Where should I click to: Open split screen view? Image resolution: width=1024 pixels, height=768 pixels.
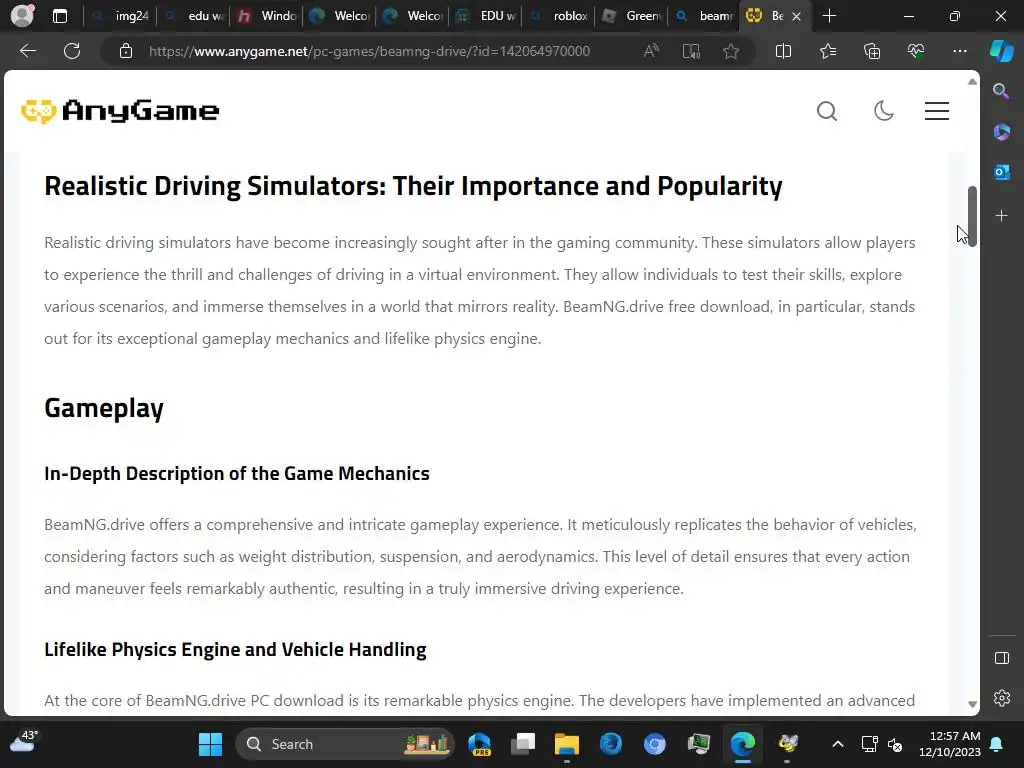coord(783,51)
